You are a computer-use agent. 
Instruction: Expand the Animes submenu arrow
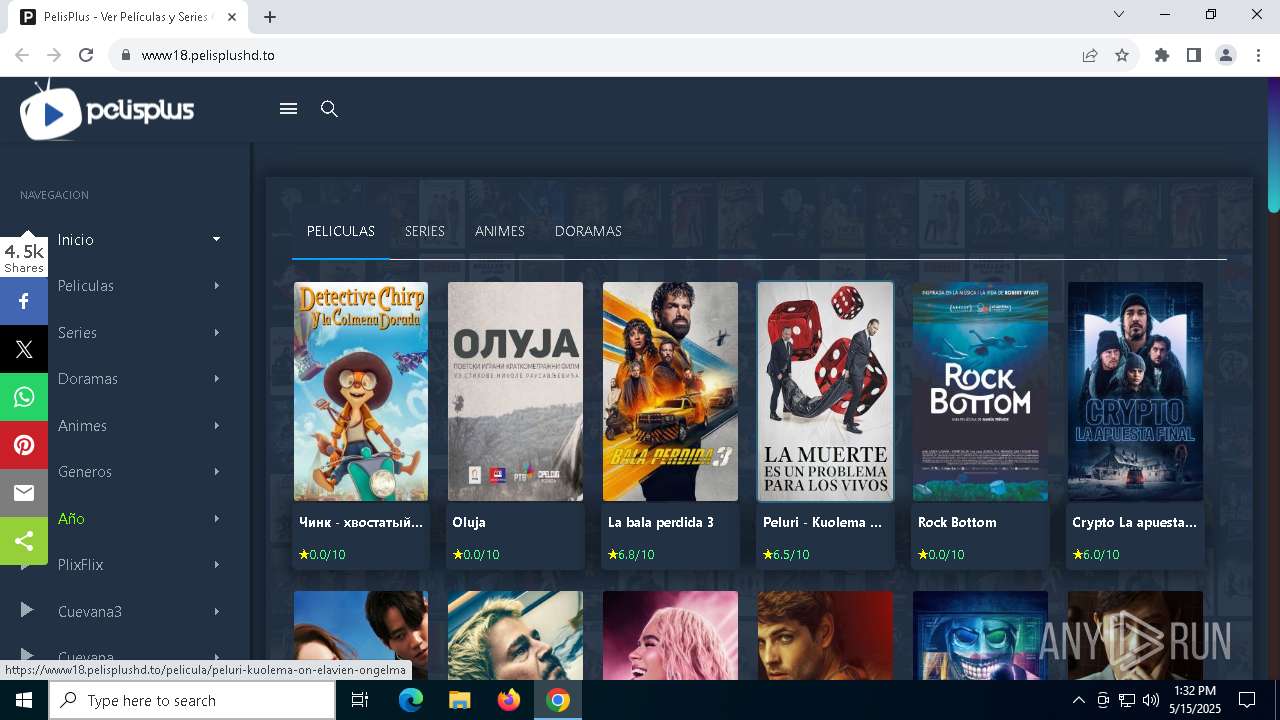click(x=216, y=425)
